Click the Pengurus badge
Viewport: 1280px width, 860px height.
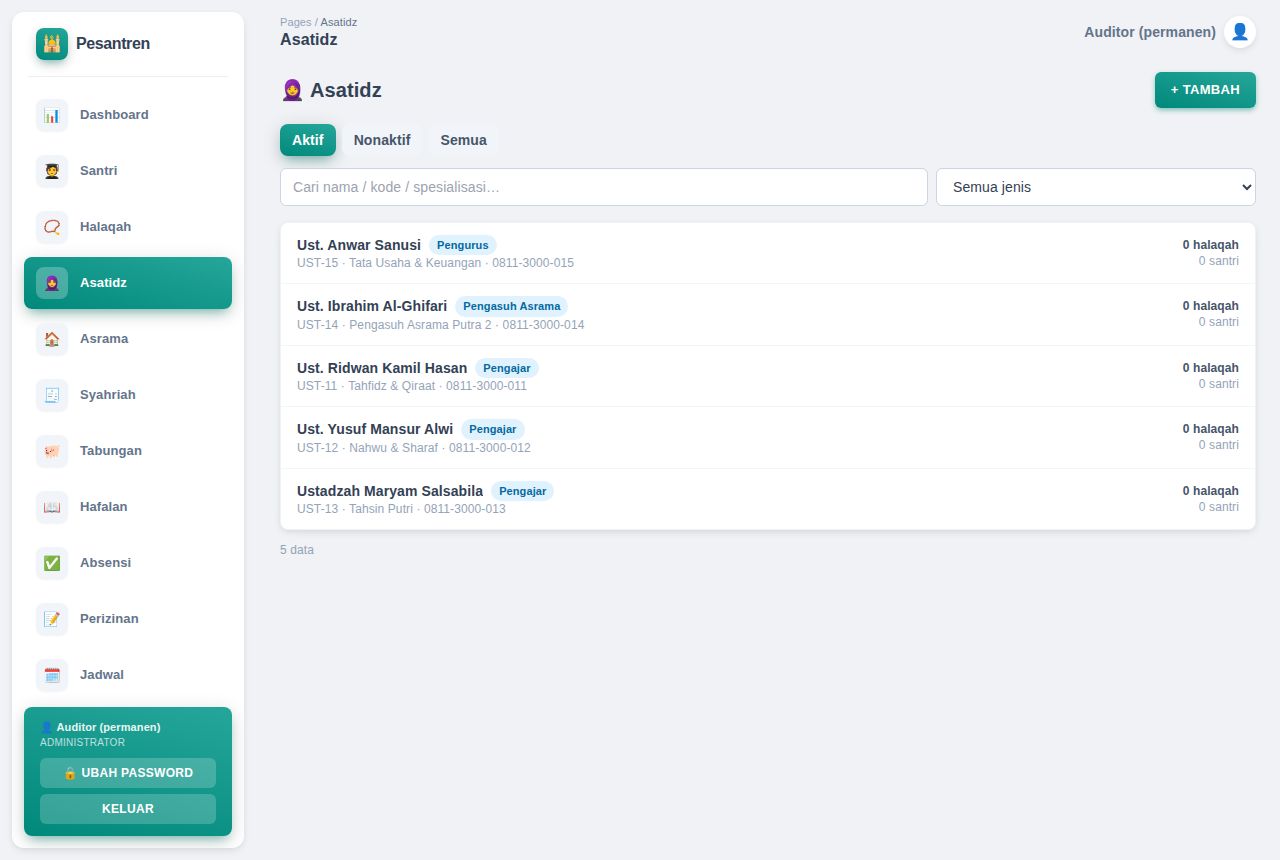point(463,245)
